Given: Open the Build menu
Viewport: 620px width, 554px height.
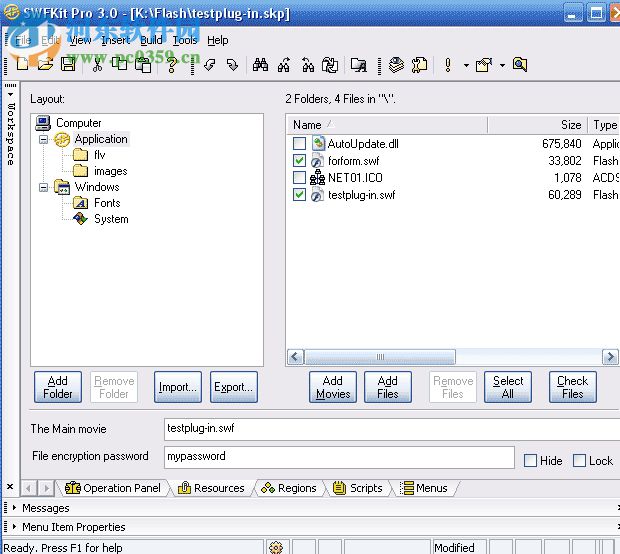Looking at the screenshot, I should click(x=151, y=40).
